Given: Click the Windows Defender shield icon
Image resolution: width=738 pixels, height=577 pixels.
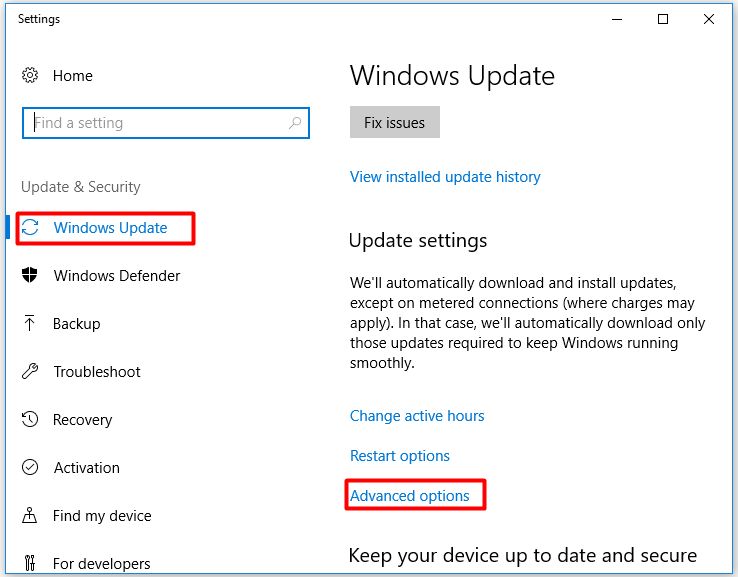Looking at the screenshot, I should (x=30, y=275).
